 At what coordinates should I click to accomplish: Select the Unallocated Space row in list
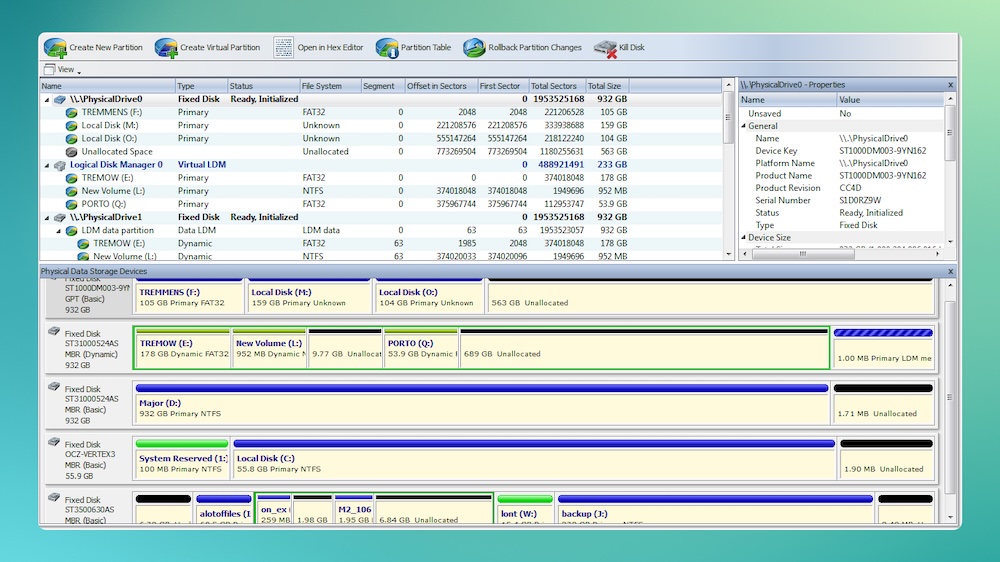117,152
